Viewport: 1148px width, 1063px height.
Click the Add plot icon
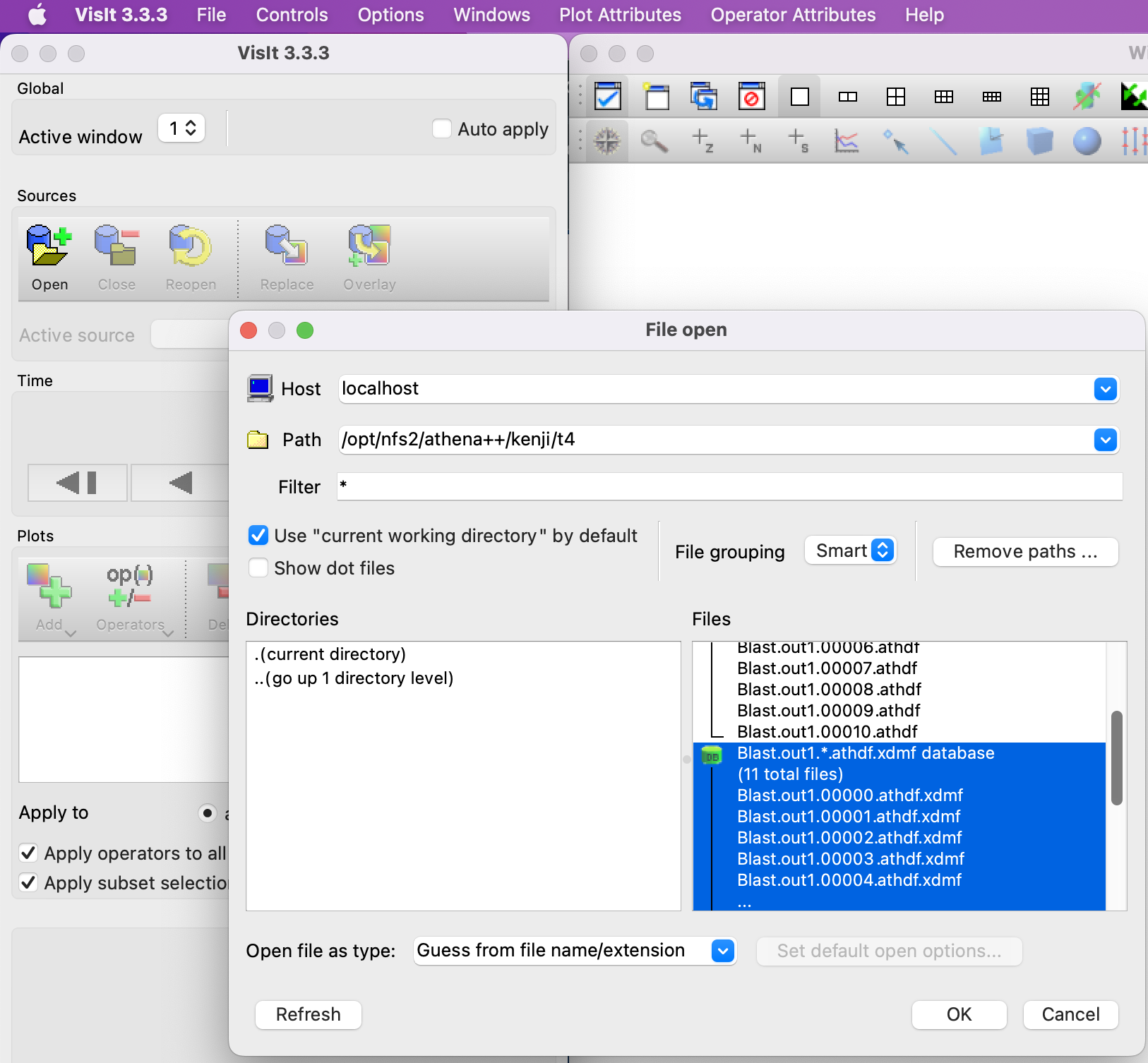49,585
